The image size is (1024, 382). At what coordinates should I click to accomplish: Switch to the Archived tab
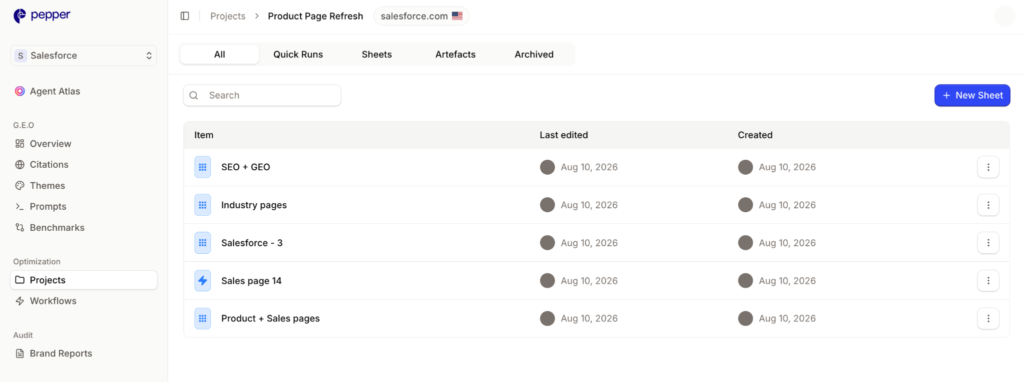point(534,54)
